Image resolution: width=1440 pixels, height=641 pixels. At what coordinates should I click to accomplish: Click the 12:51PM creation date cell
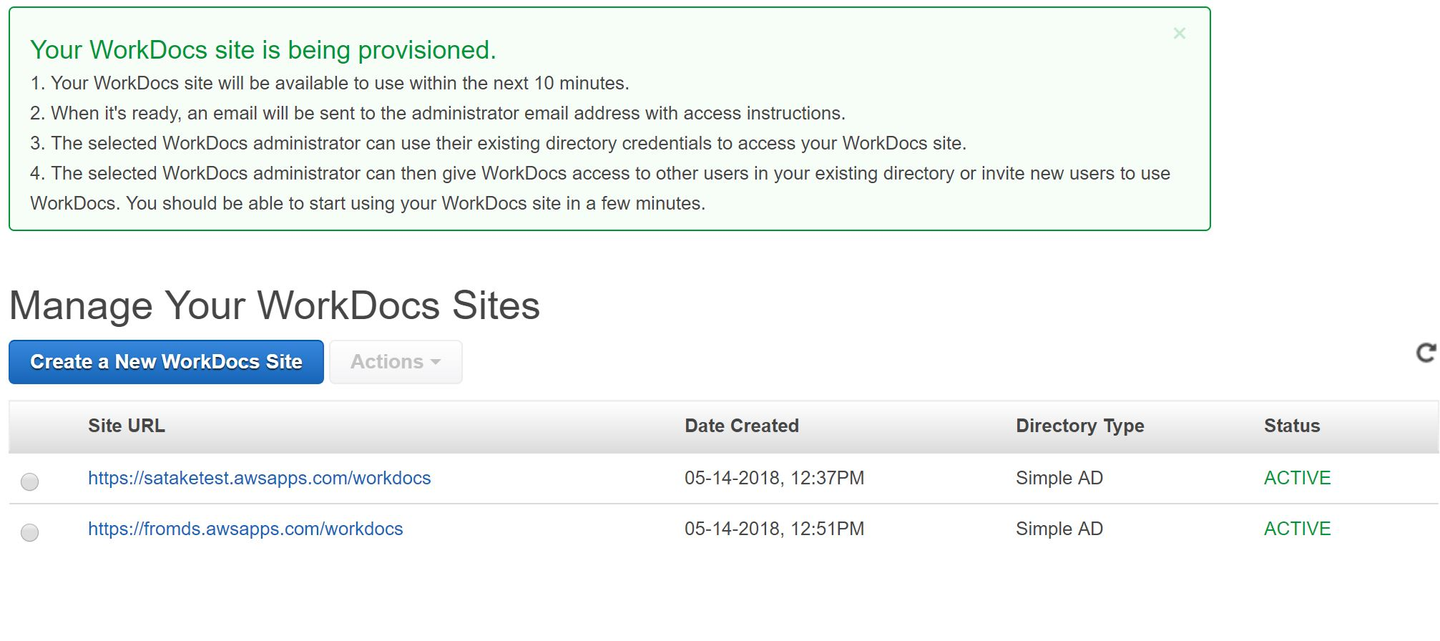[x=774, y=529]
